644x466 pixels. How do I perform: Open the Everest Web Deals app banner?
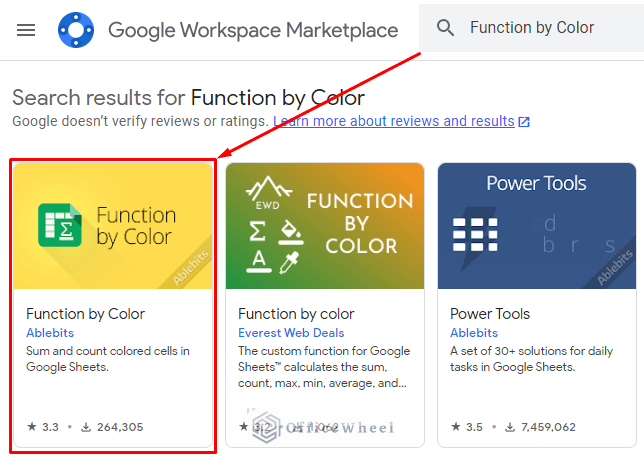coord(325,226)
